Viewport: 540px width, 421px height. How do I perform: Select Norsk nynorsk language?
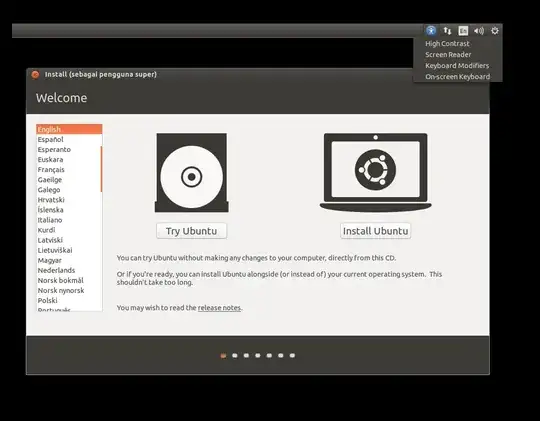(69, 290)
